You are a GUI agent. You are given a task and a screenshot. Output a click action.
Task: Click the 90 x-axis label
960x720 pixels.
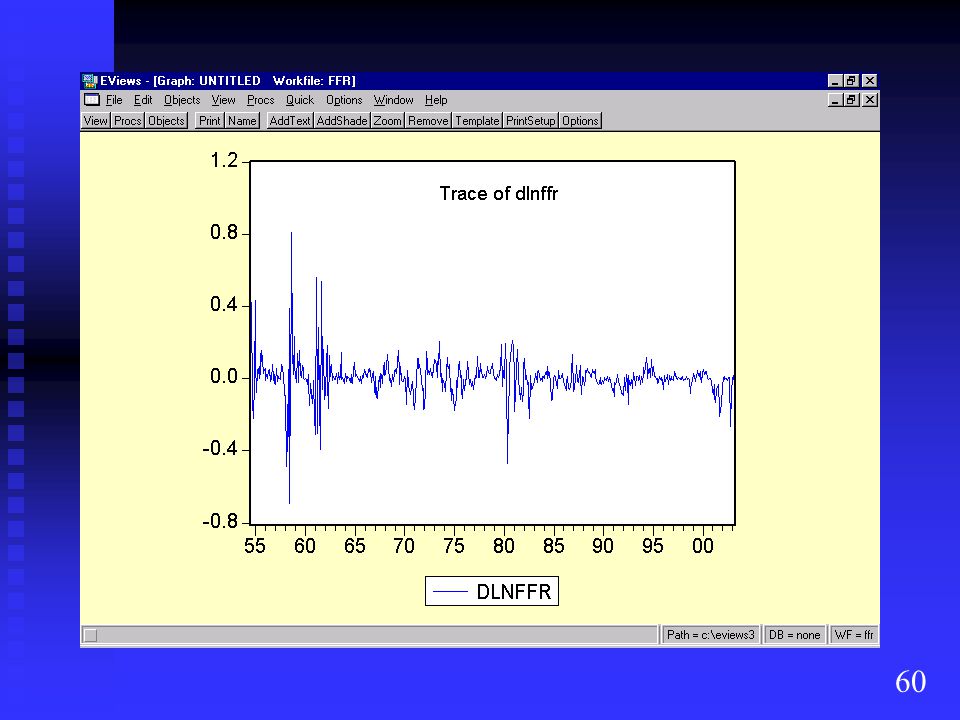pyautogui.click(x=603, y=546)
